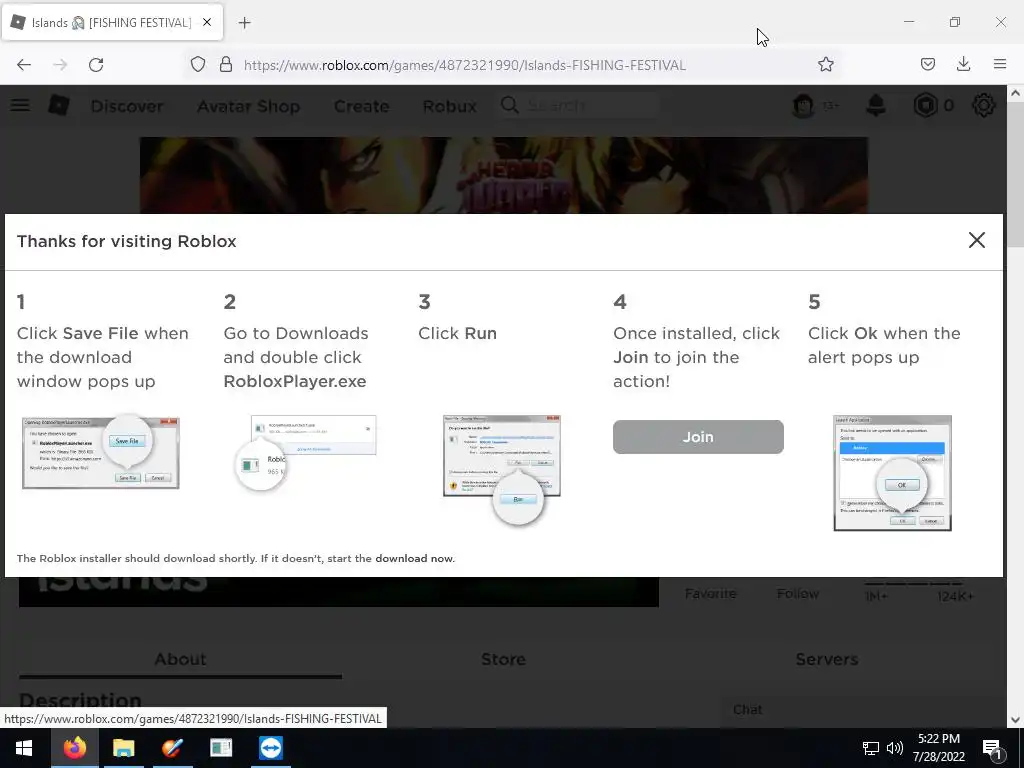
Task: Click the Roblox logo home icon
Action: [x=59, y=105]
